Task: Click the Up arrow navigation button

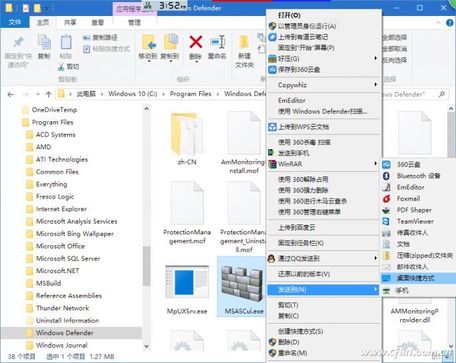Action: pos(48,94)
